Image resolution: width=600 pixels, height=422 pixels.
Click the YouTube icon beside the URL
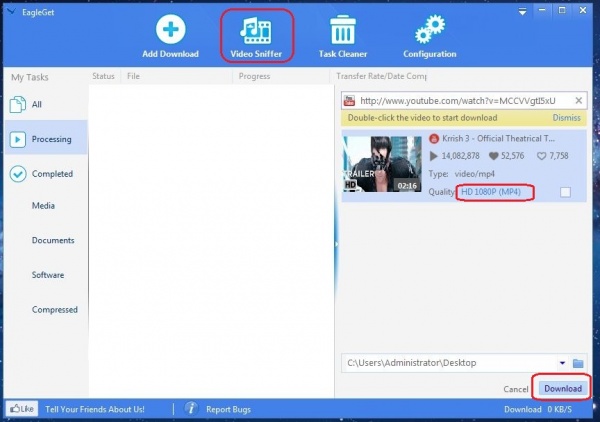tap(349, 101)
